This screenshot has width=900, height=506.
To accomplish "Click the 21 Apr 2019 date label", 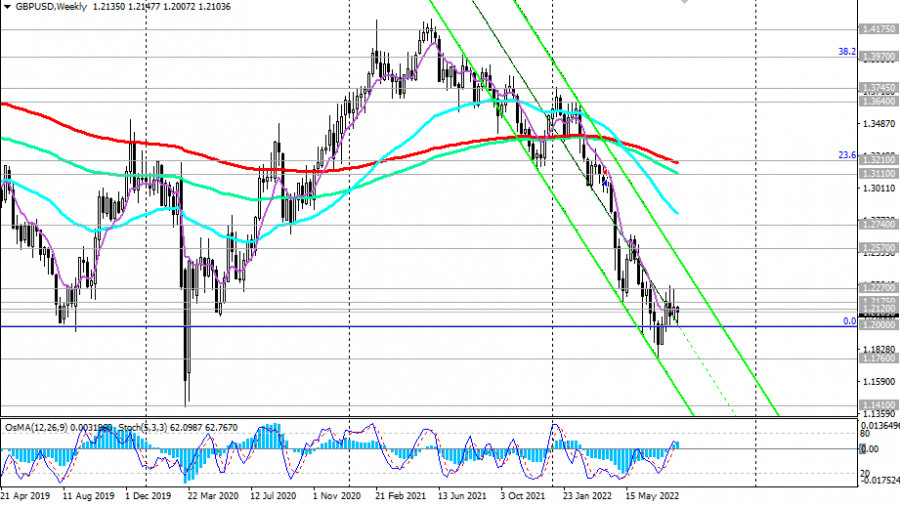I will pos(27,495).
